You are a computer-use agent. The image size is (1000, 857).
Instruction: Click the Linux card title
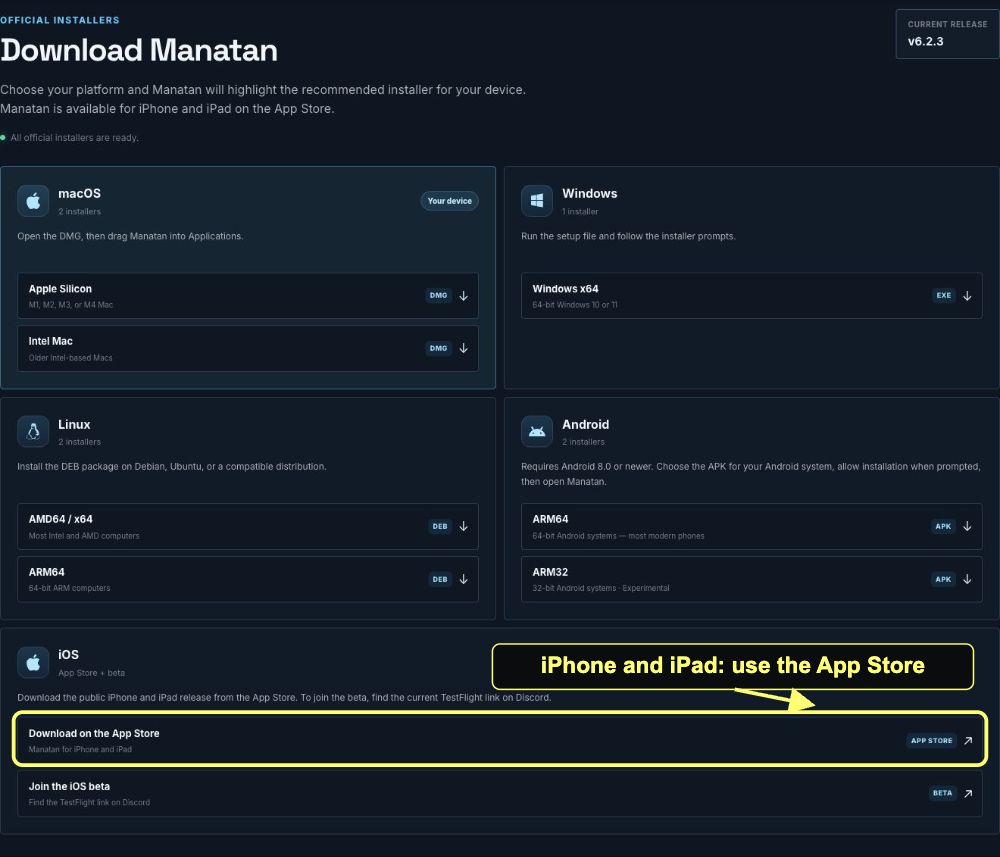click(74, 424)
